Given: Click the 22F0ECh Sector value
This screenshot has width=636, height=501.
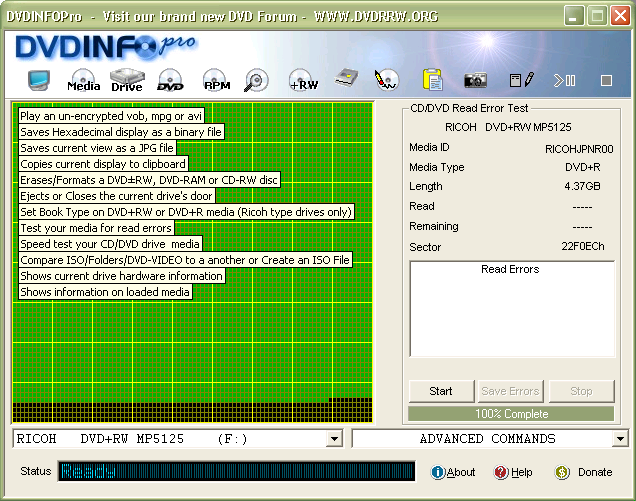Looking at the screenshot, I should 583,246.
